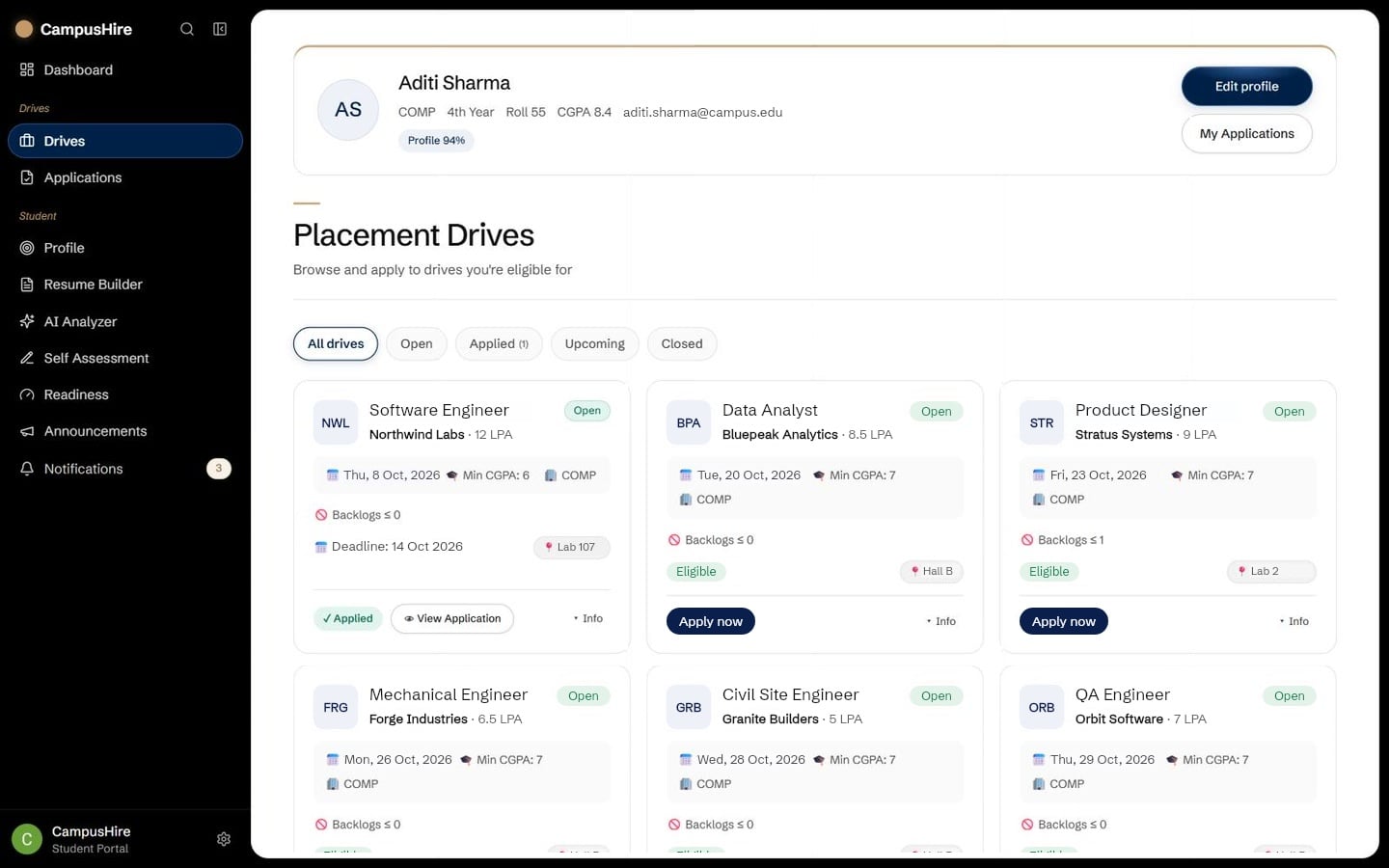This screenshot has height=868, width=1389.
Task: Click the Lab 107 location chip
Action: (571, 547)
